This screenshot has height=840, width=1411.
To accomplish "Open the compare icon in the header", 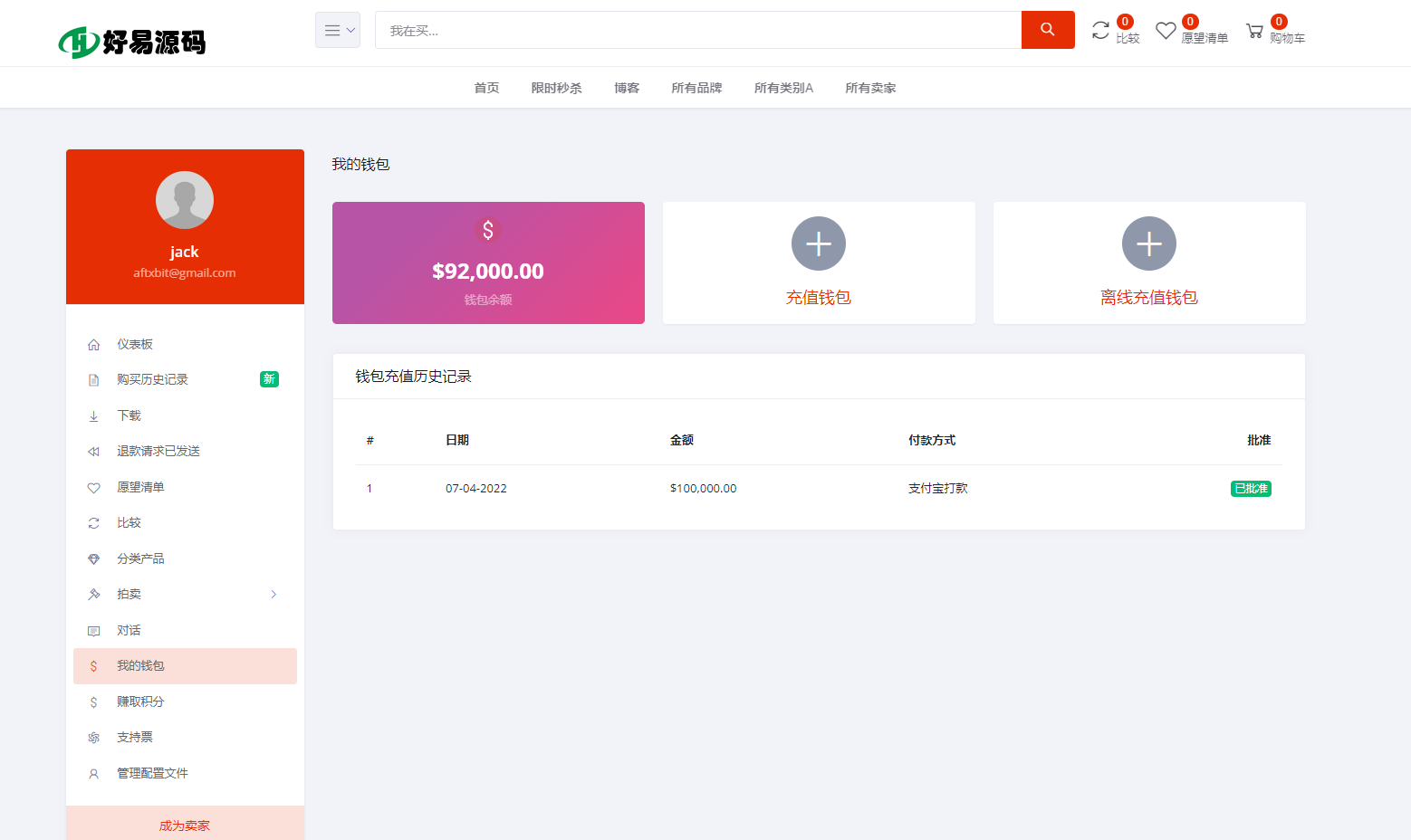I will 1100,31.
